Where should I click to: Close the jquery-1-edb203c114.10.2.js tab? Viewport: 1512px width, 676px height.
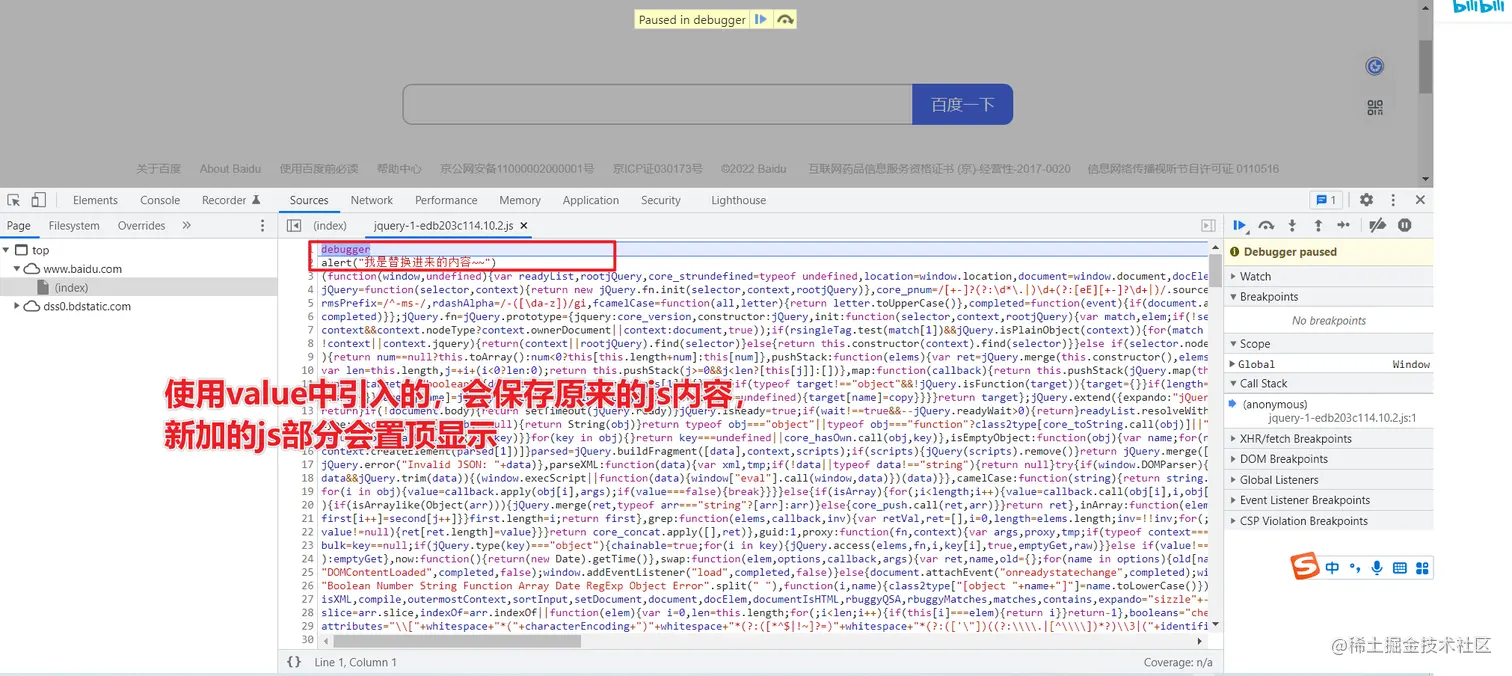click(x=524, y=226)
